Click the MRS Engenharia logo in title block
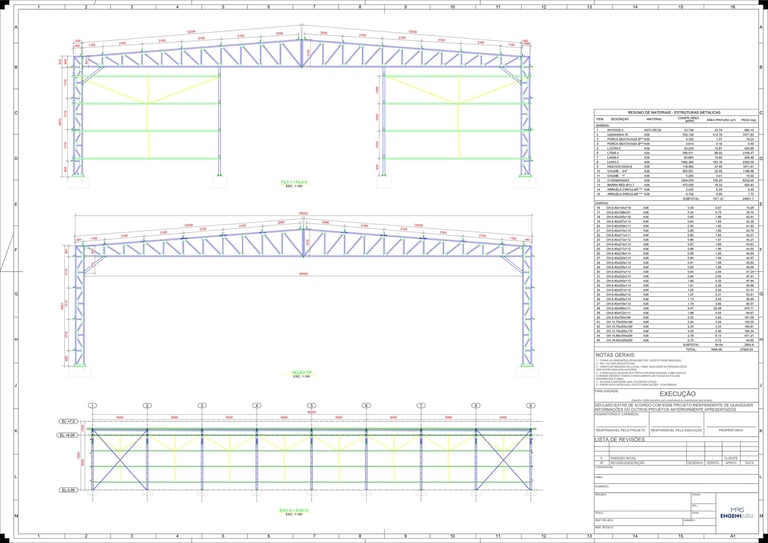Screen dimensions: 768x543 (x=737, y=512)
